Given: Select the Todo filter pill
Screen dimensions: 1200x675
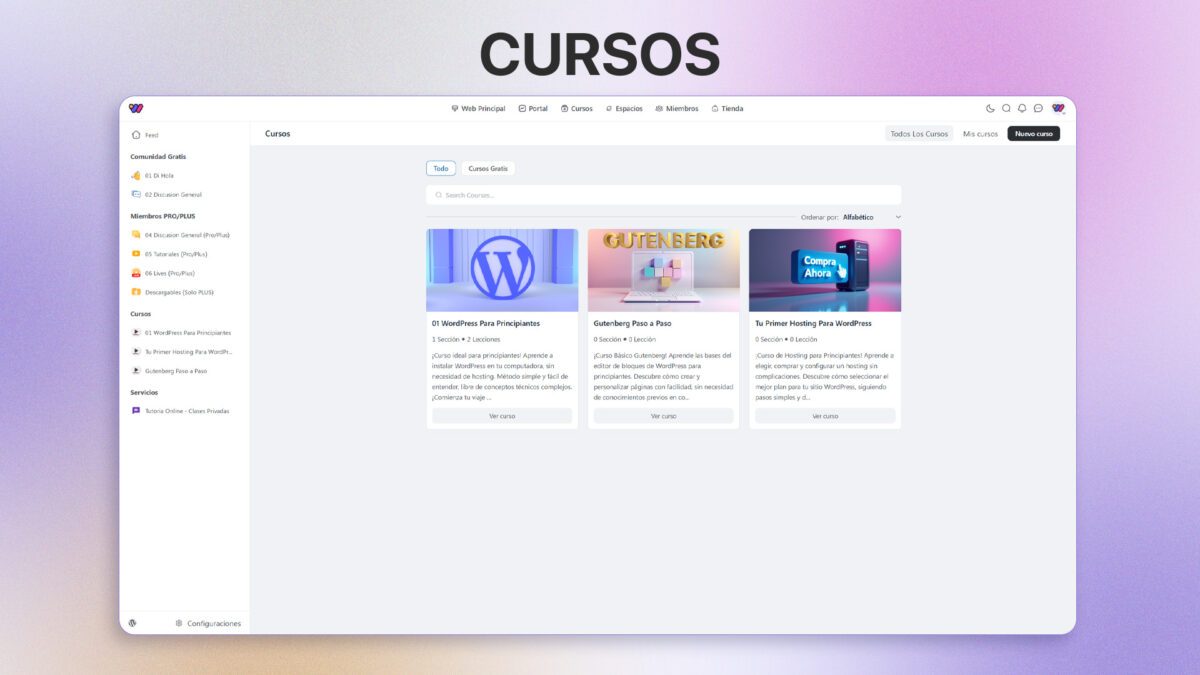Looking at the screenshot, I should [x=441, y=169].
